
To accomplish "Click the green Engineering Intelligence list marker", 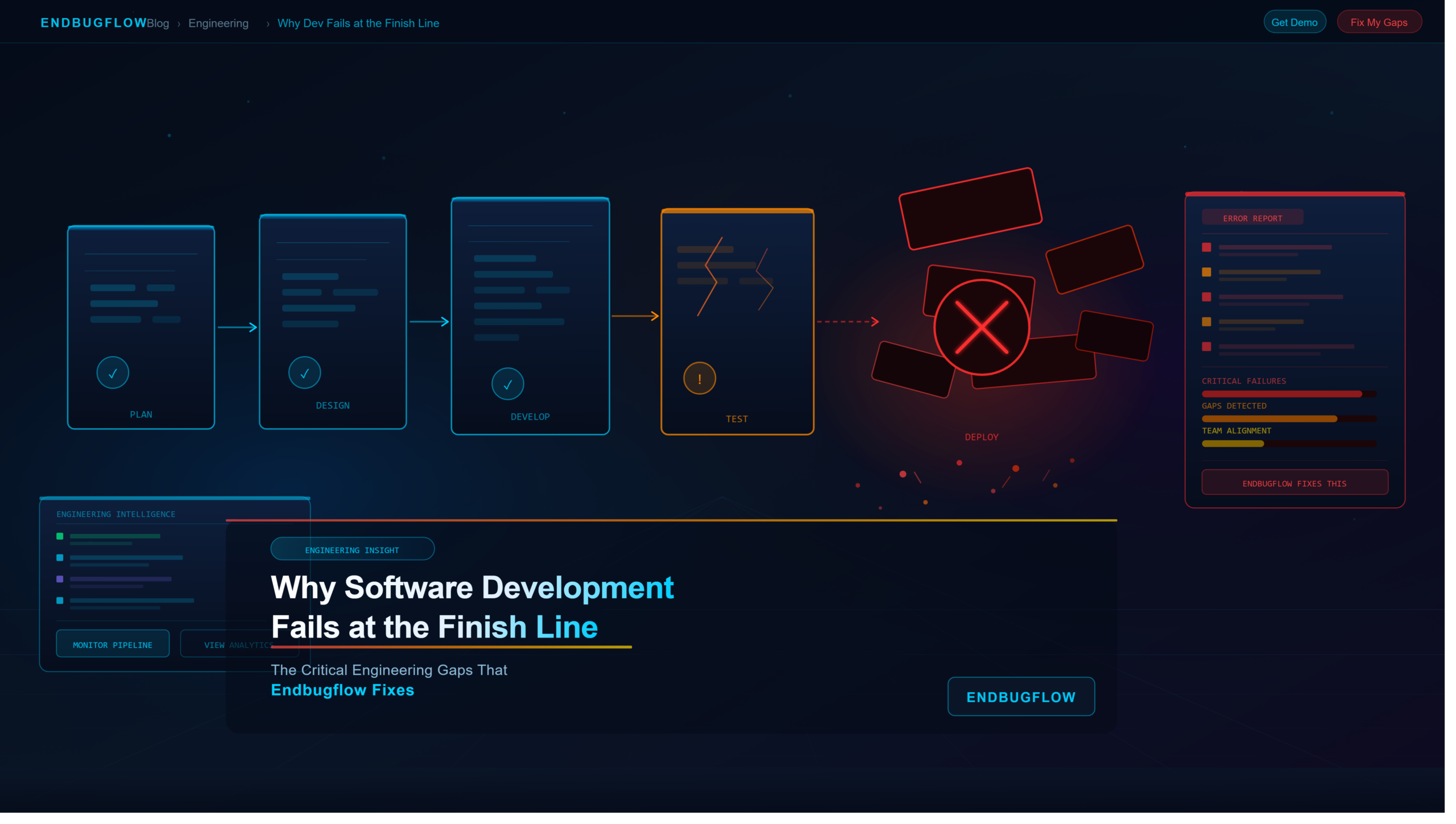I will pyautogui.click(x=60, y=536).
